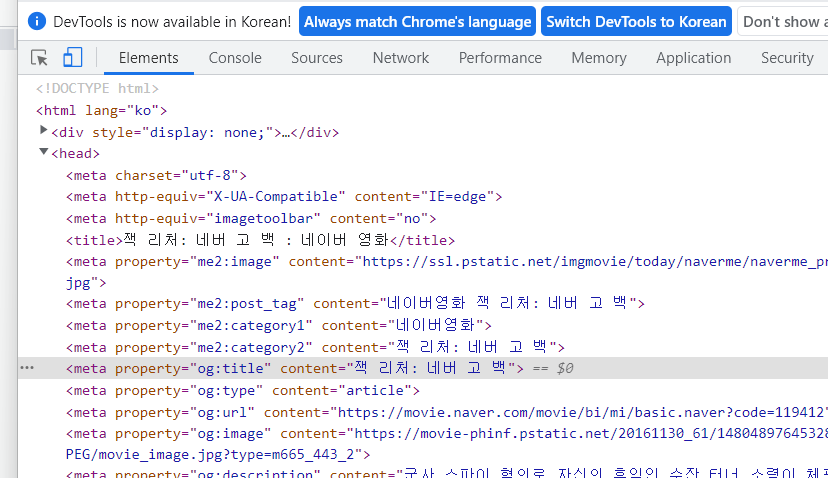Click the "utf-8" charset value

click(x=210, y=175)
